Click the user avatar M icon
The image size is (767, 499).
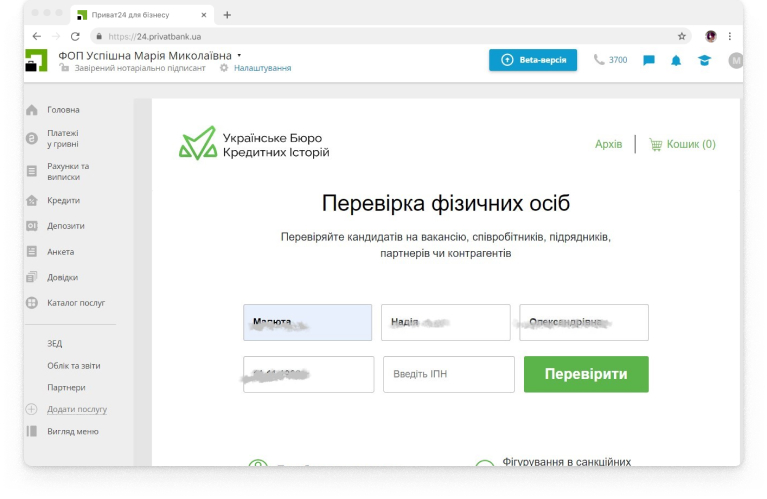coord(735,61)
